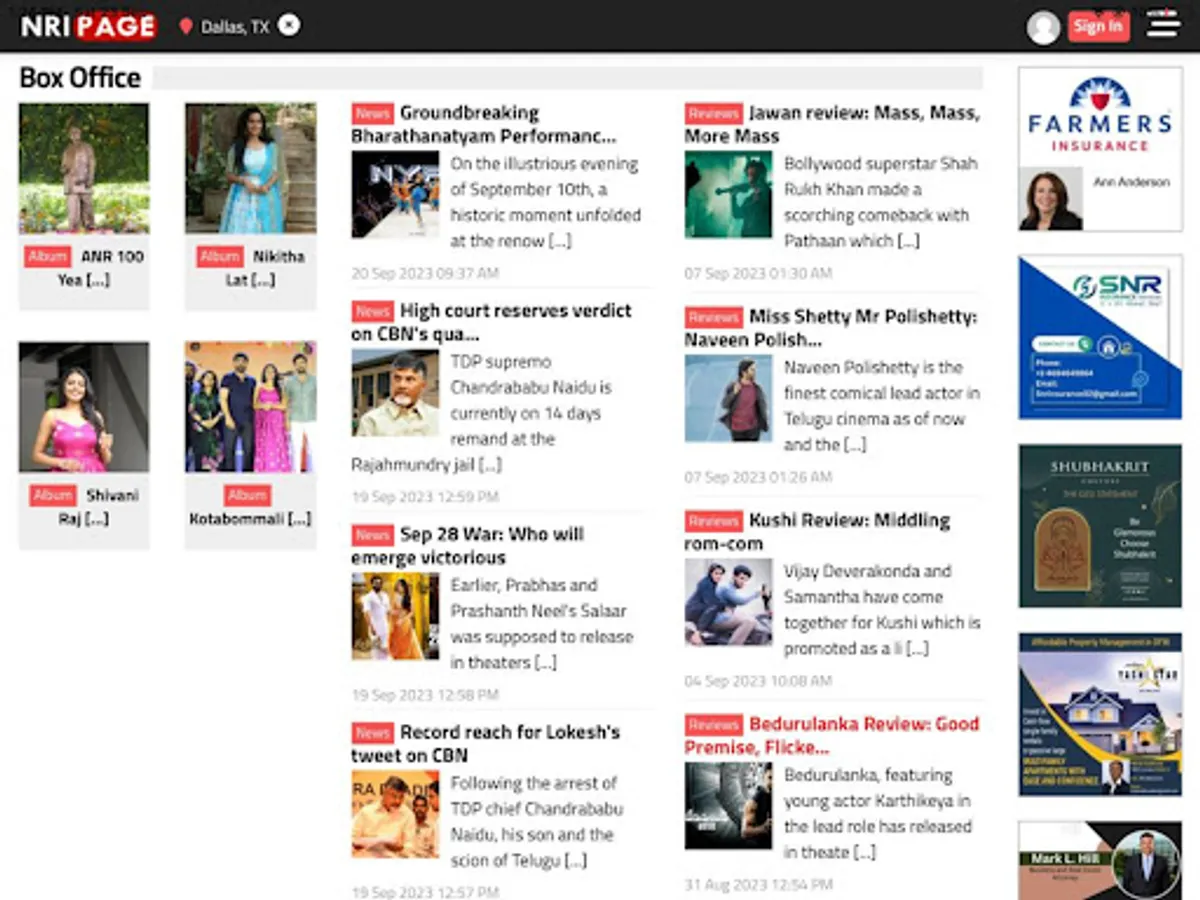Image resolution: width=1200 pixels, height=900 pixels.
Task: Remove the Dallas, TX location filter
Action: click(289, 26)
